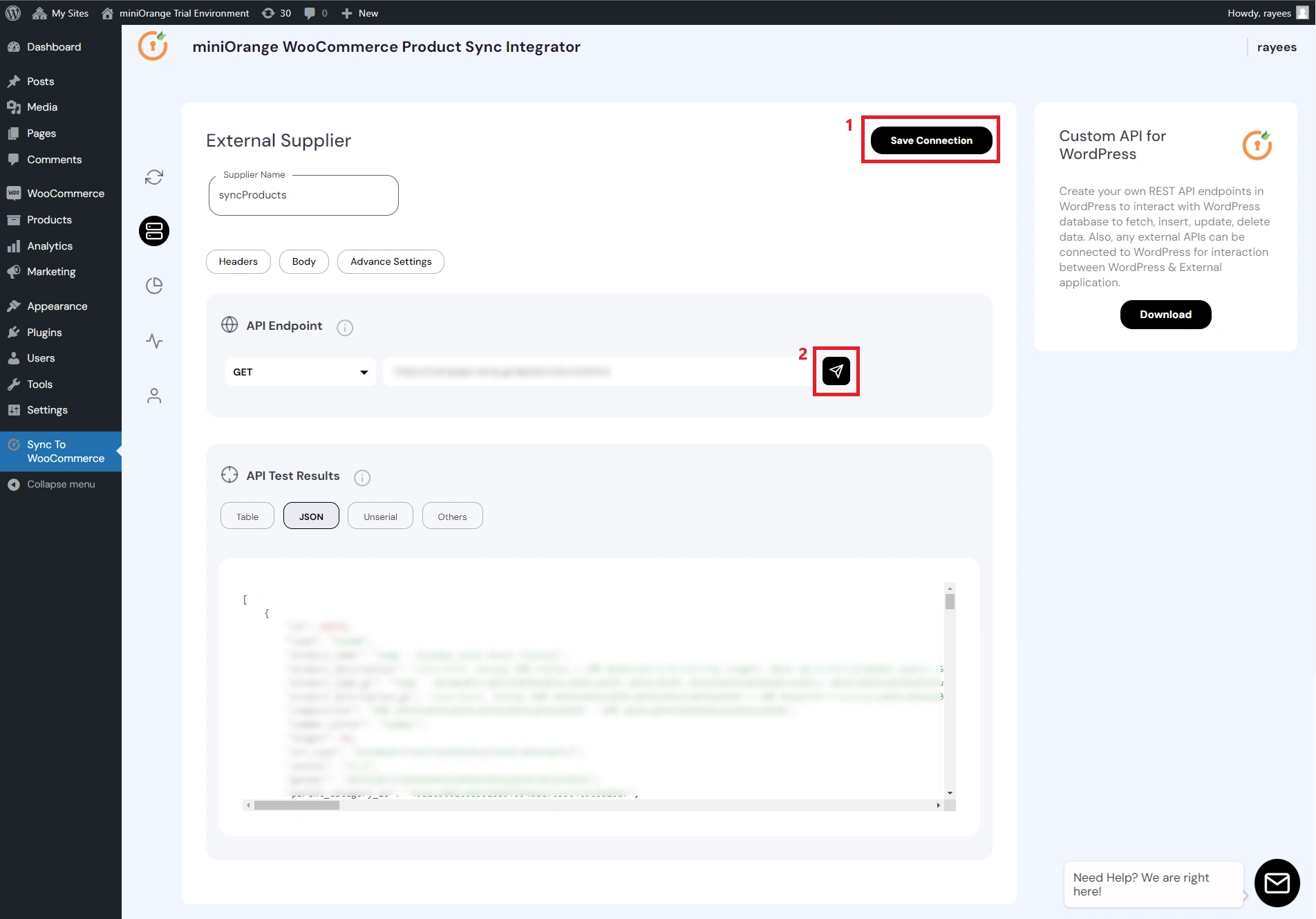Open the pie chart icon in plugin sidebar
Image resolution: width=1316 pixels, height=919 pixels.
coord(154,286)
